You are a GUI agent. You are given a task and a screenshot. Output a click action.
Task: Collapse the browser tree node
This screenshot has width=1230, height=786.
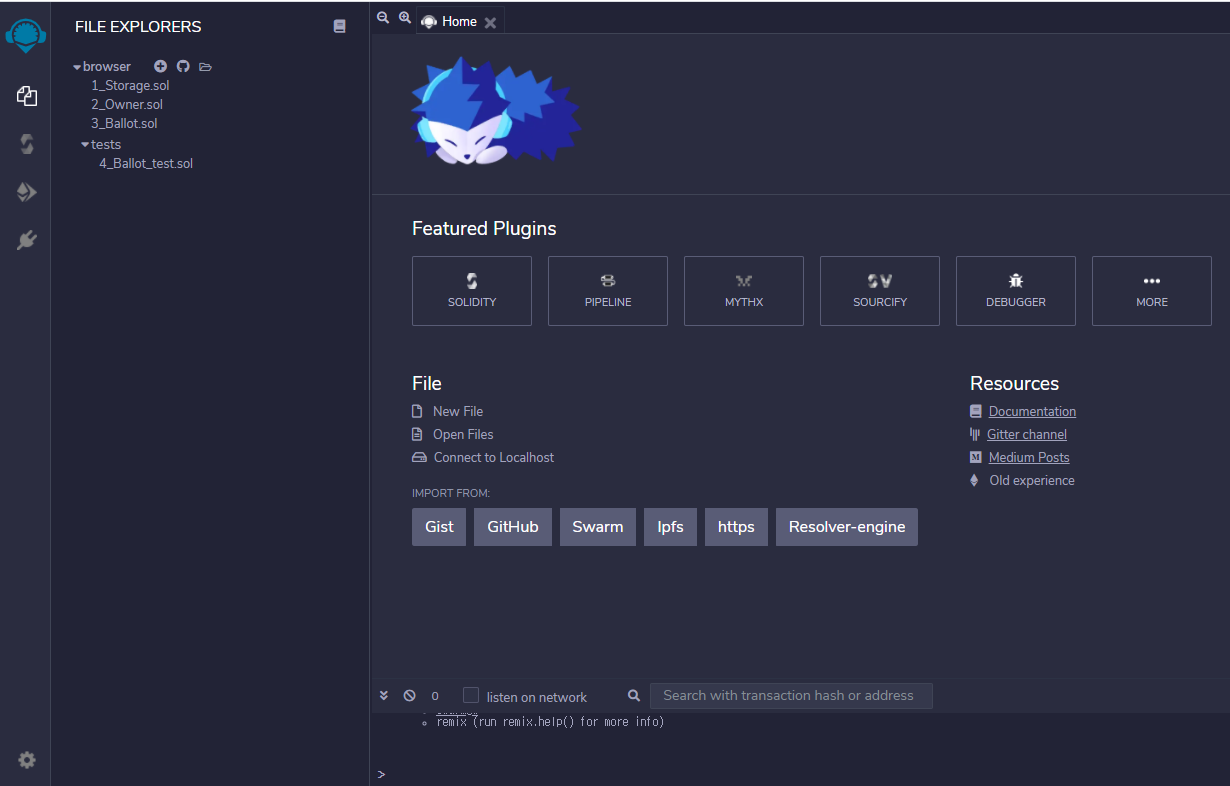pyautogui.click(x=77, y=67)
